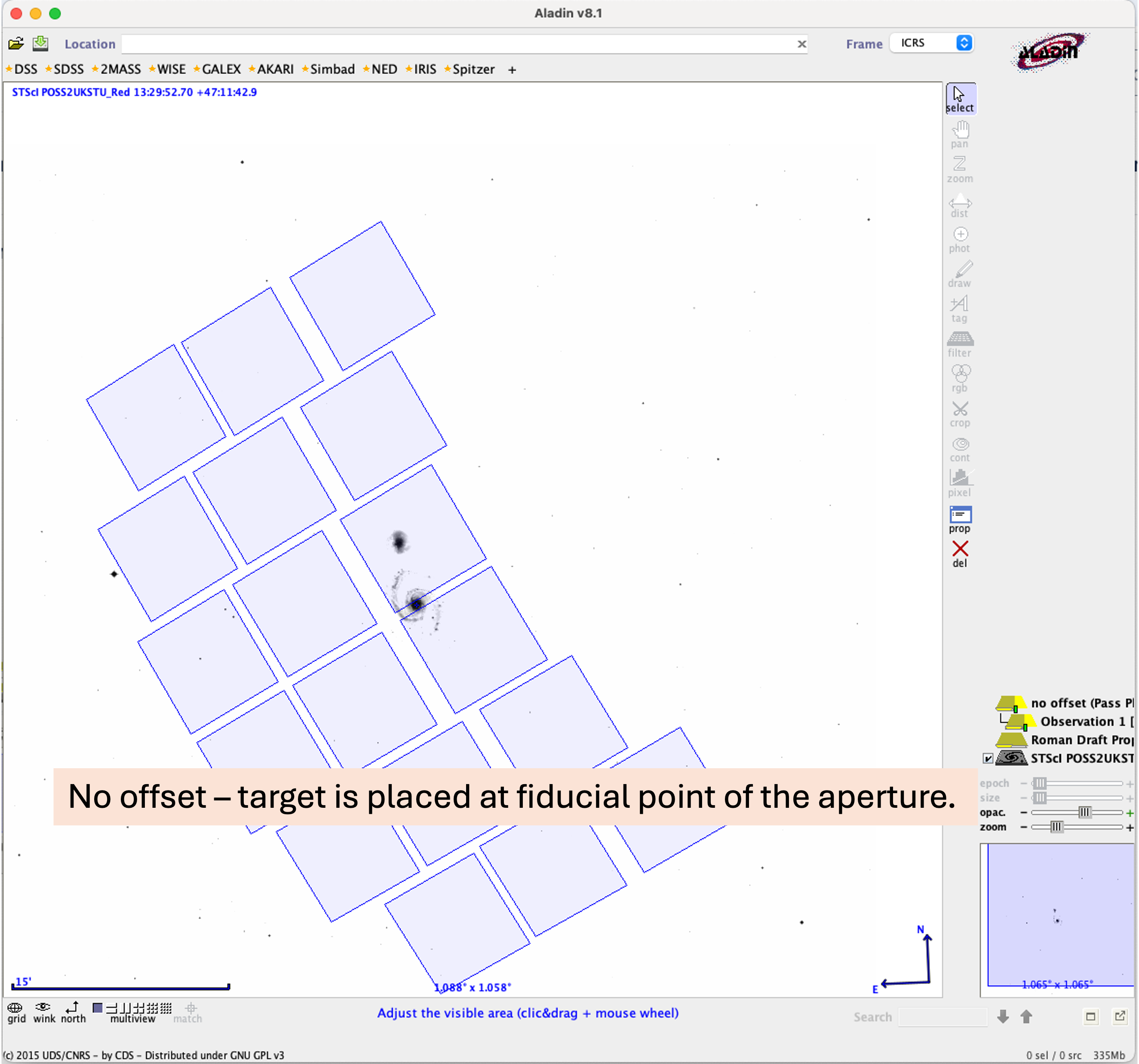1139x1064 pixels.
Task: Open the cont contour tool
Action: [x=960, y=449]
